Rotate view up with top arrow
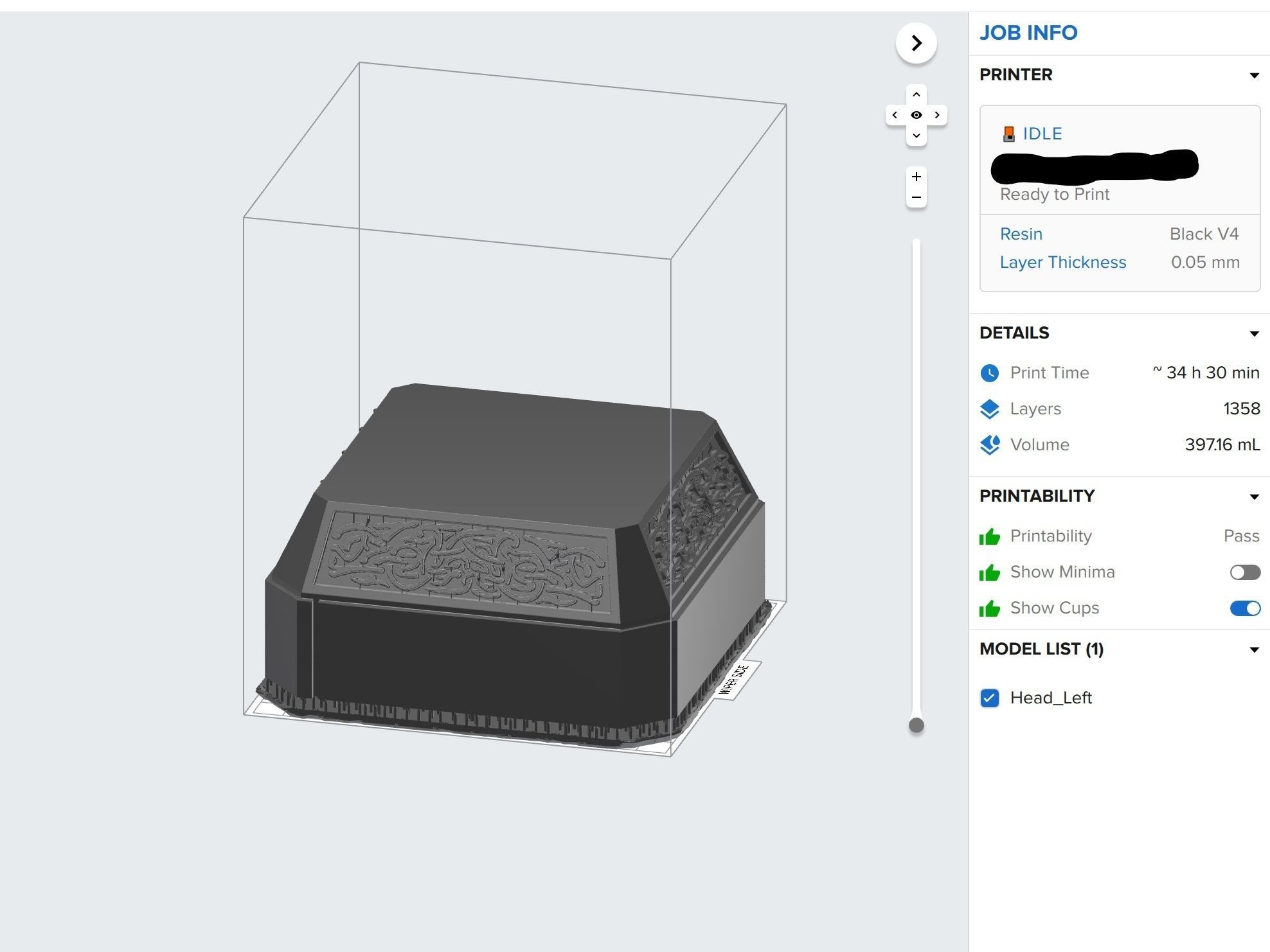1270x952 pixels. point(917,94)
